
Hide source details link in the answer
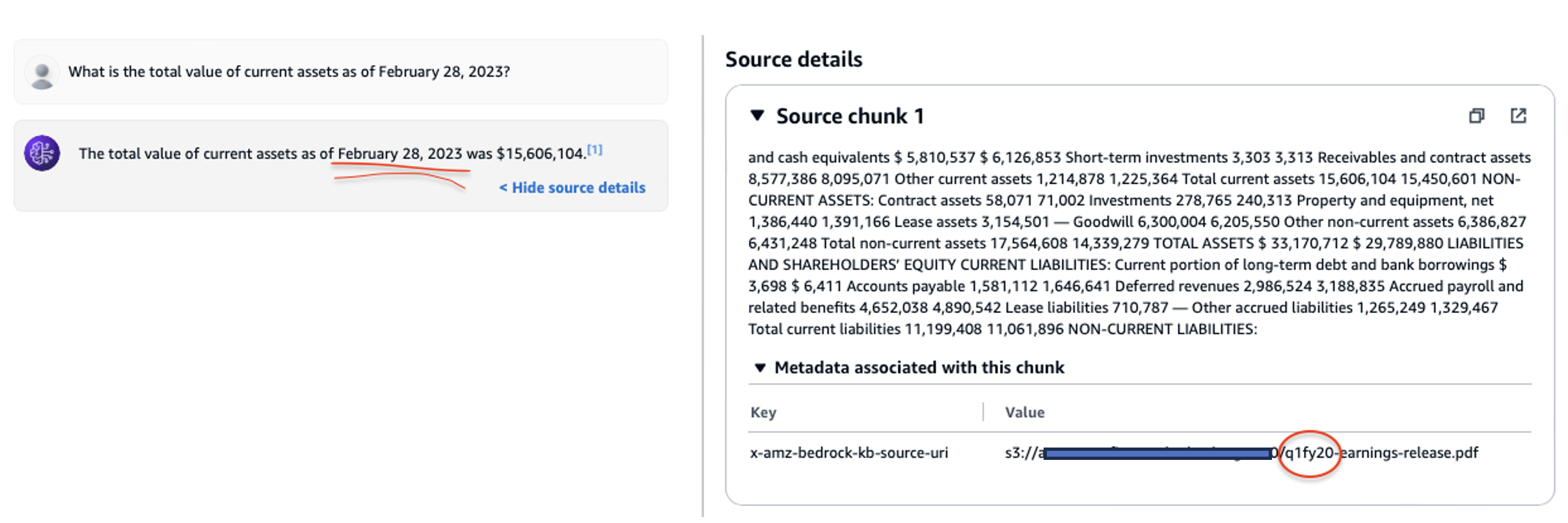[572, 187]
